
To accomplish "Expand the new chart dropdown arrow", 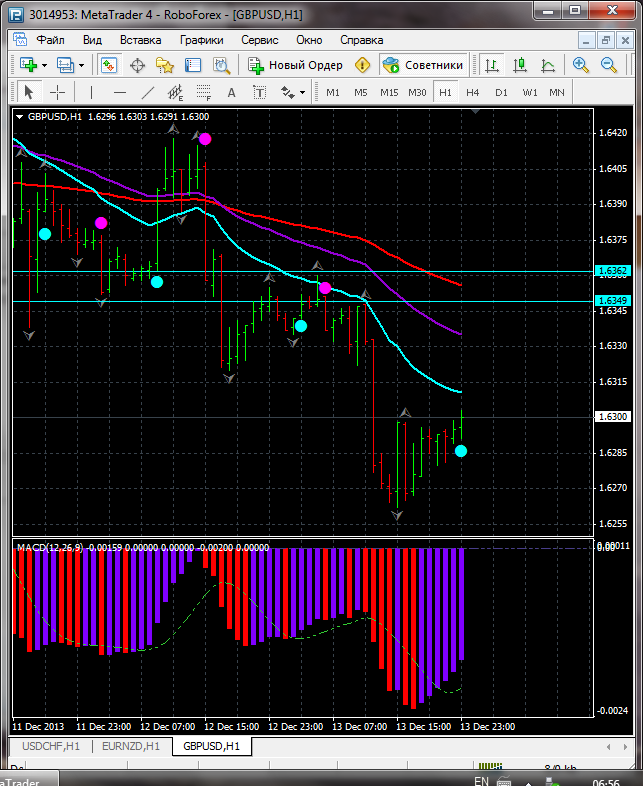I will pos(45,66).
